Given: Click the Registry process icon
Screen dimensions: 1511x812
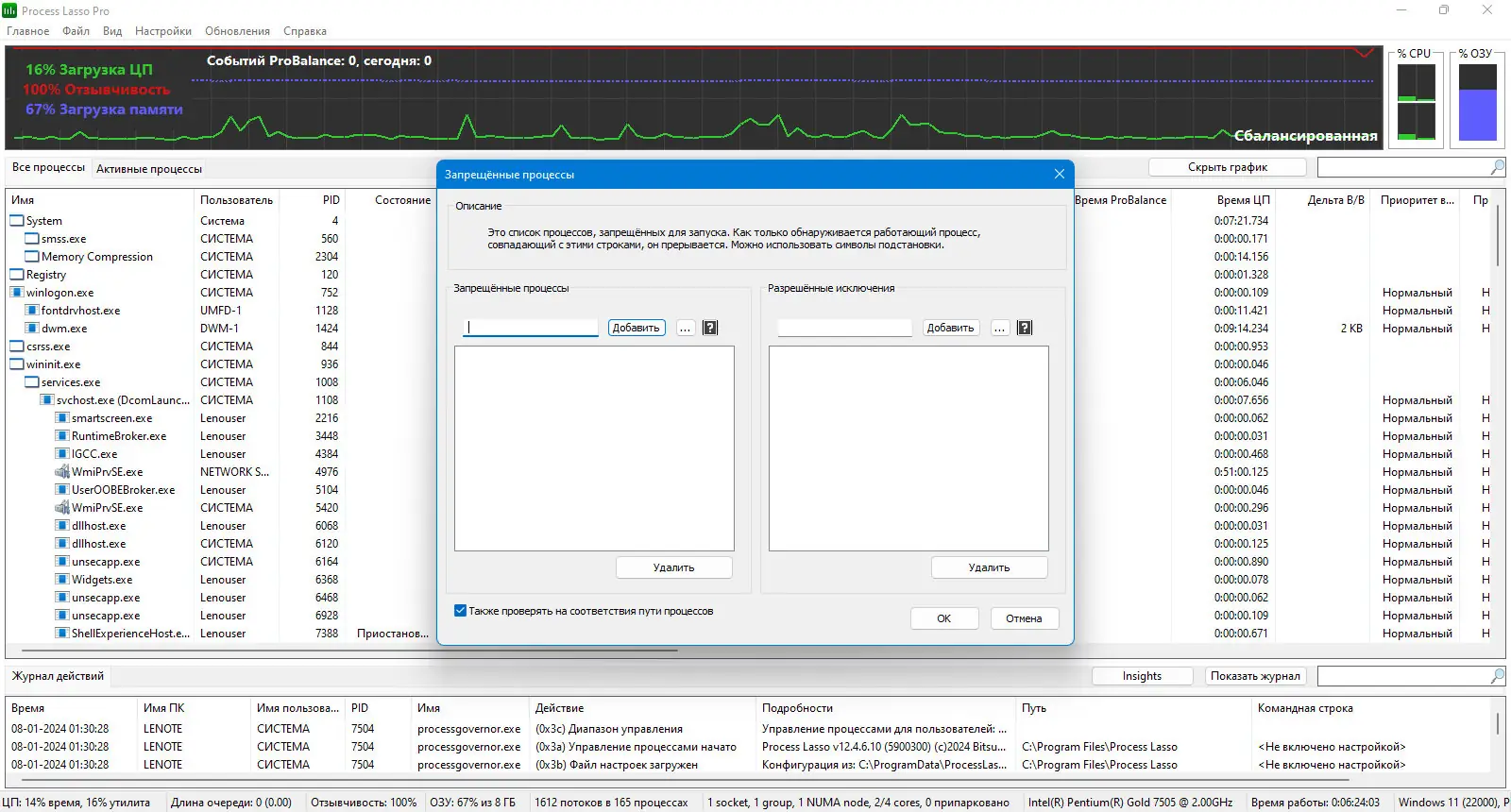Looking at the screenshot, I should click(x=17, y=275).
